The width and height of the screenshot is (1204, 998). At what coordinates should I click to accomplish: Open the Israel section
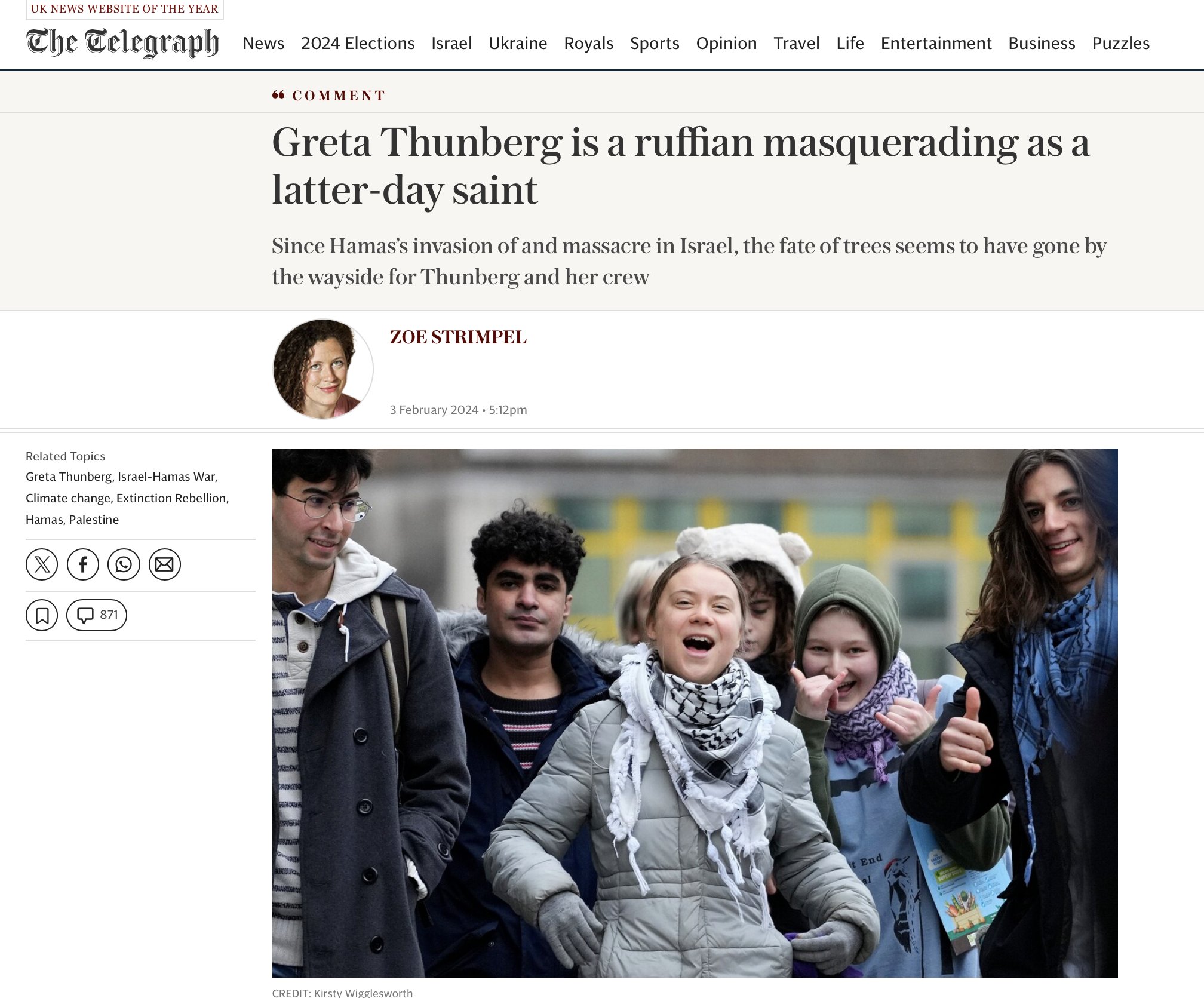[x=451, y=43]
